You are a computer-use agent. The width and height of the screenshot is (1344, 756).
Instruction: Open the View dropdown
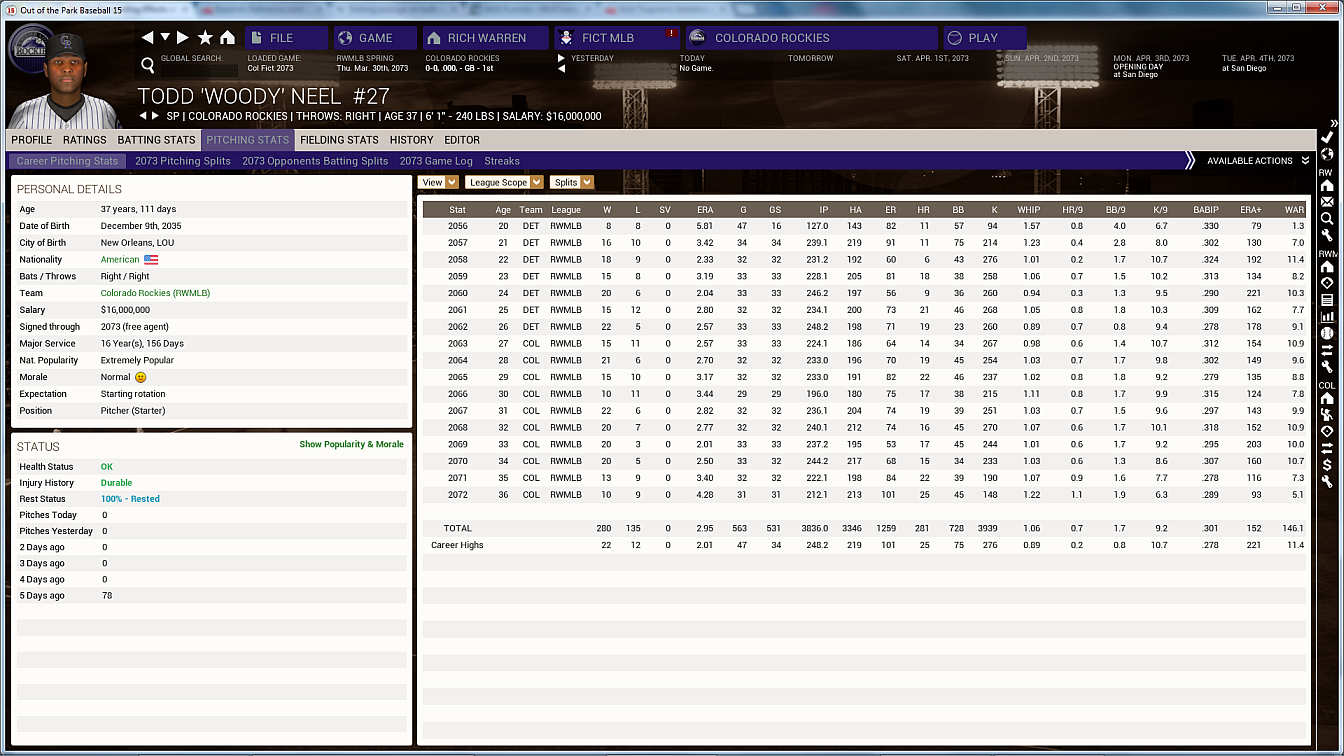click(x=438, y=182)
